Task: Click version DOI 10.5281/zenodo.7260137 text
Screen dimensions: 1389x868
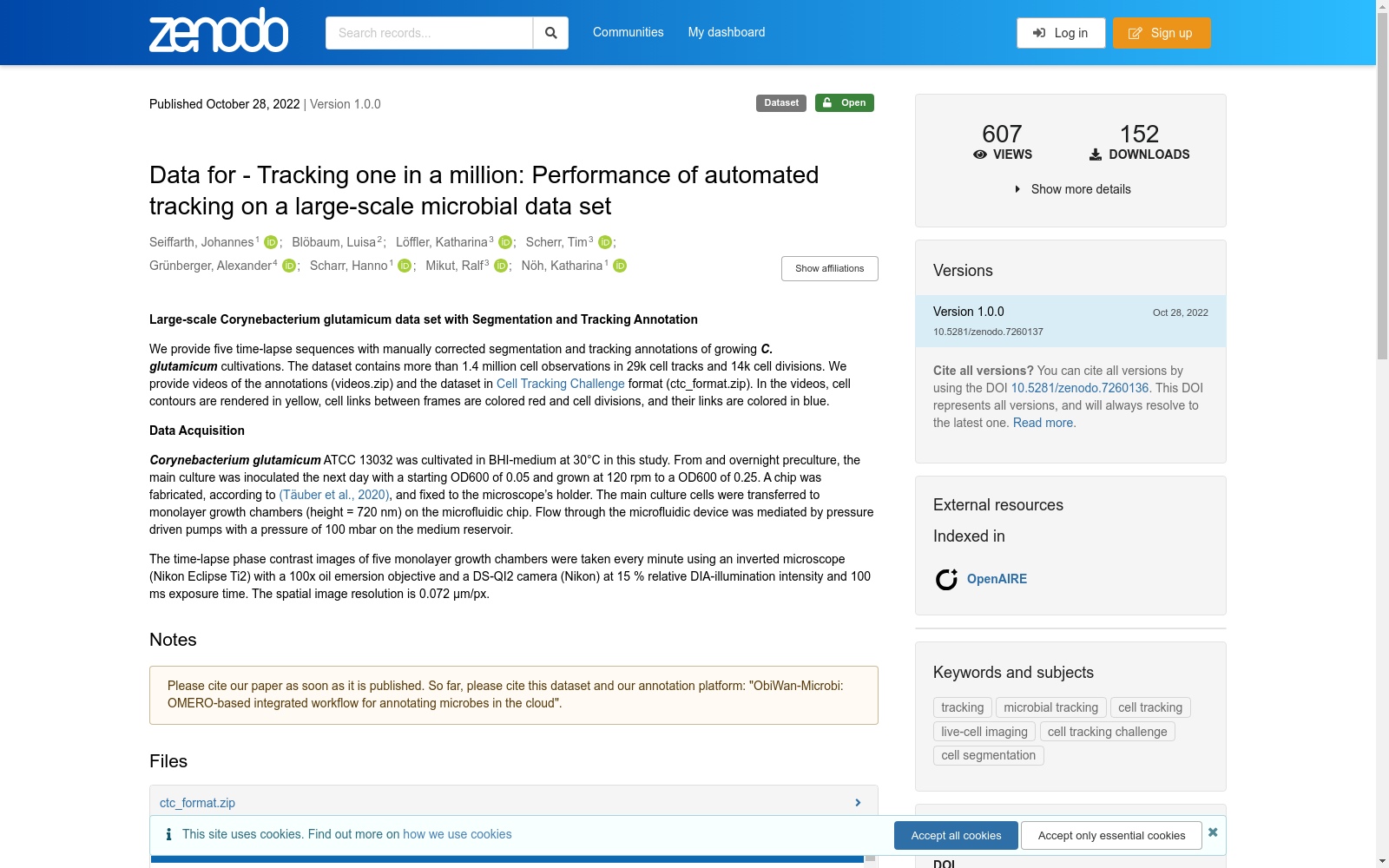Action: (988, 332)
